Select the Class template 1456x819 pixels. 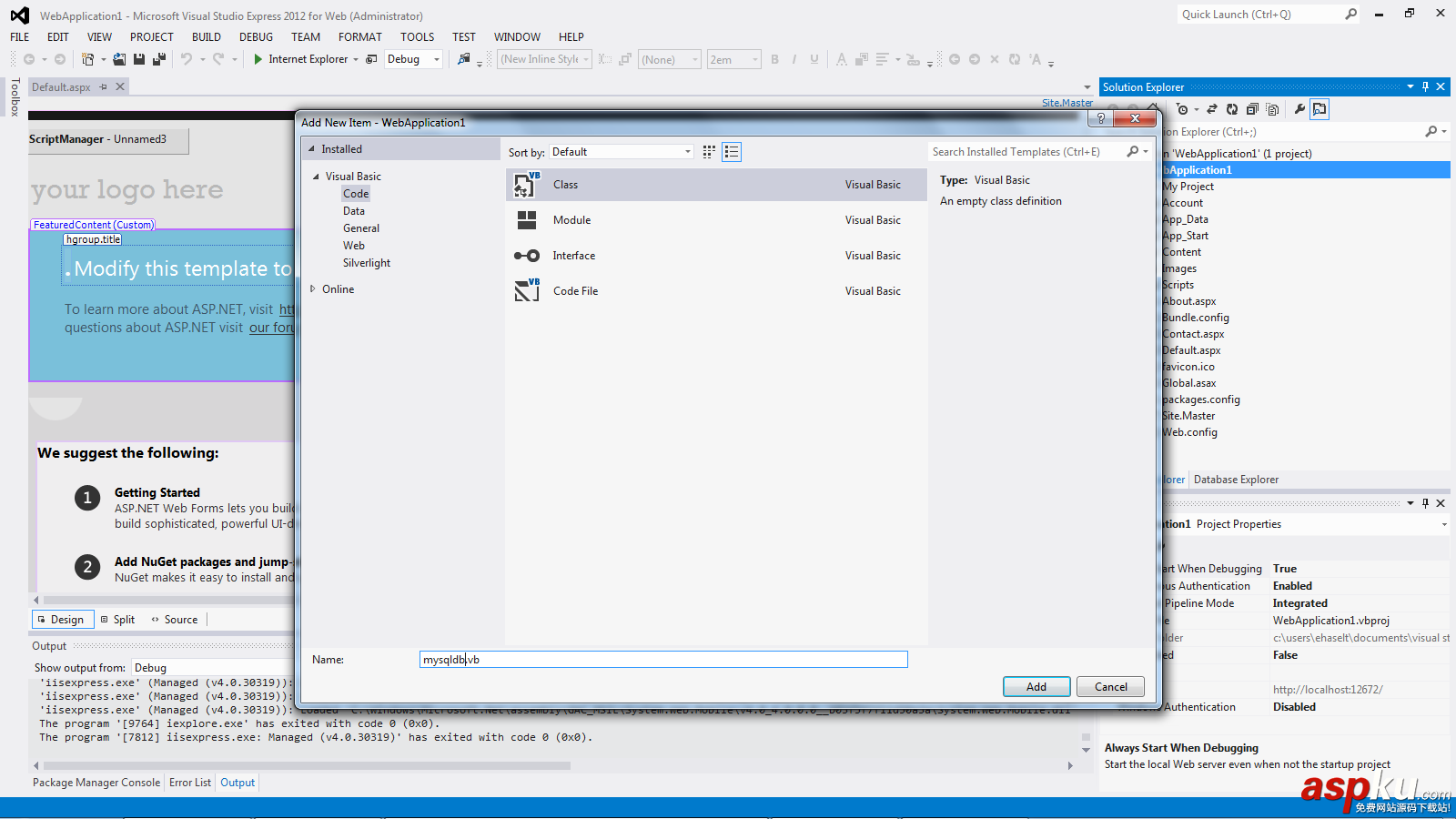point(716,185)
